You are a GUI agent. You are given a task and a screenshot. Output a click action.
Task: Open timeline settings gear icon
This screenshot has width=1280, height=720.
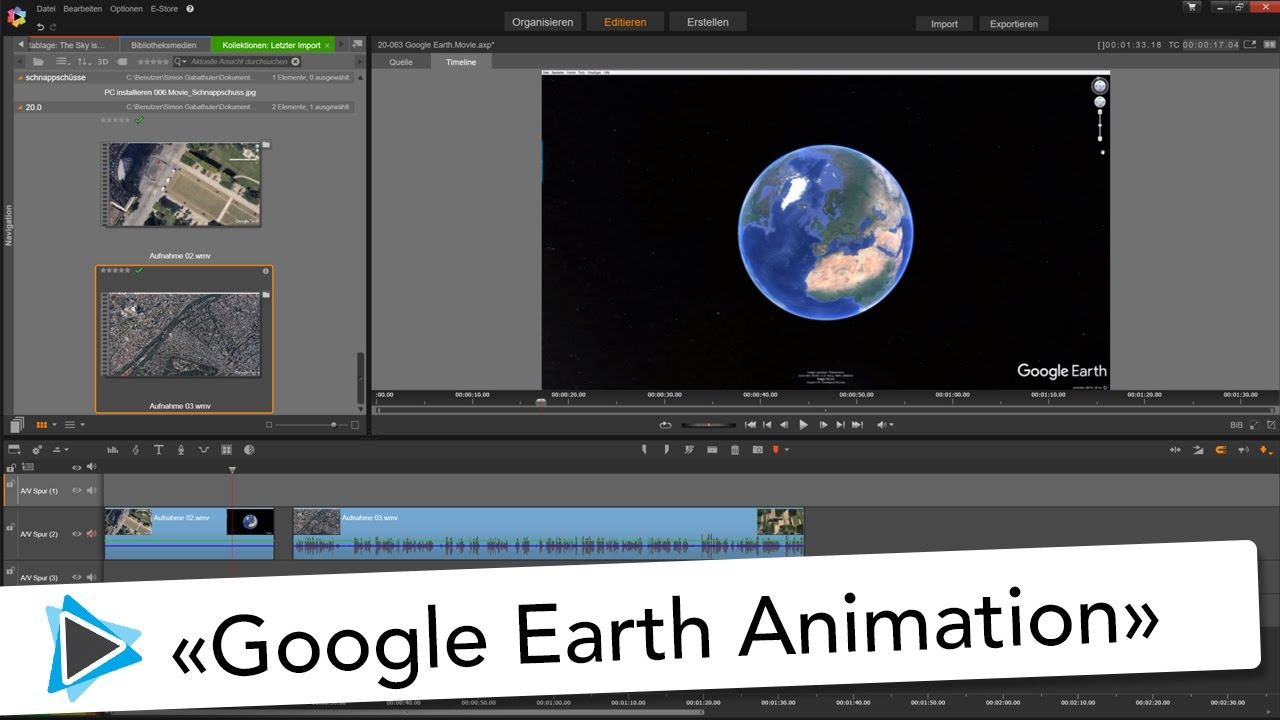[x=37, y=450]
